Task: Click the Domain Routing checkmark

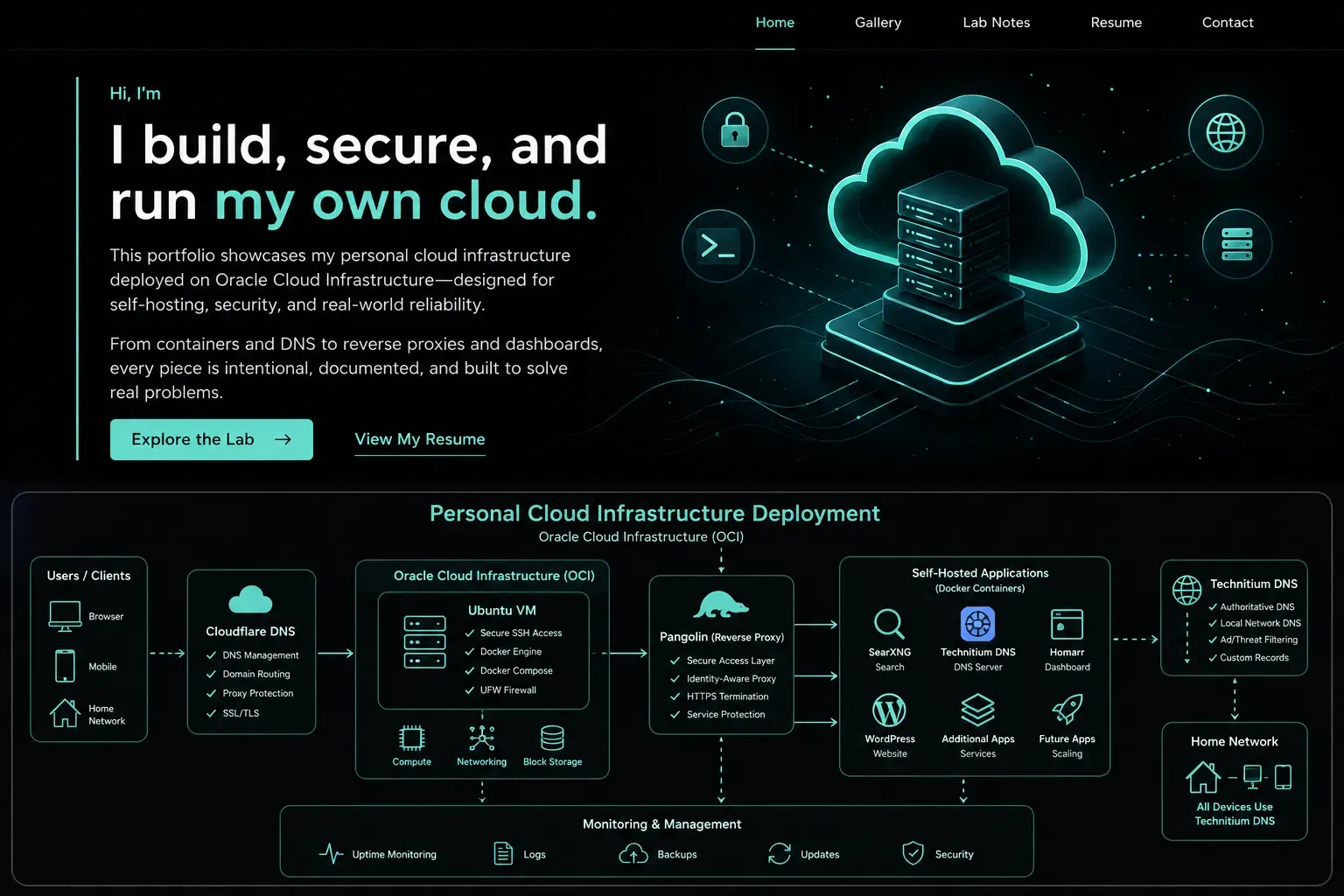Action: point(211,675)
